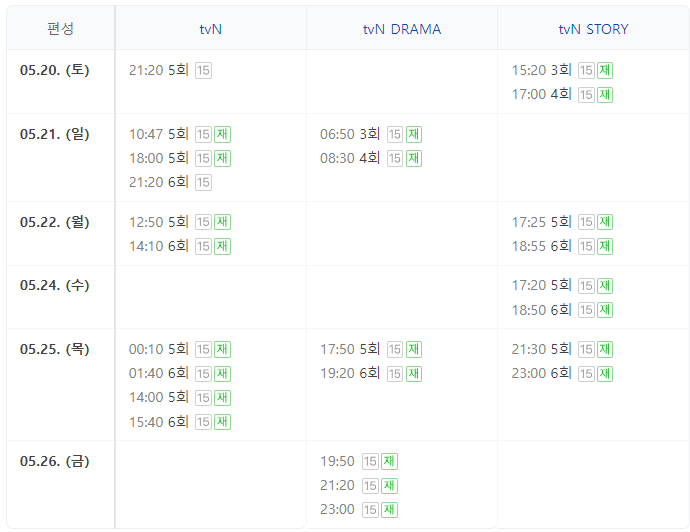Select the 17:00 4회 tvN STORY entry
Viewport: 690px width, 532px height.
pos(542,94)
